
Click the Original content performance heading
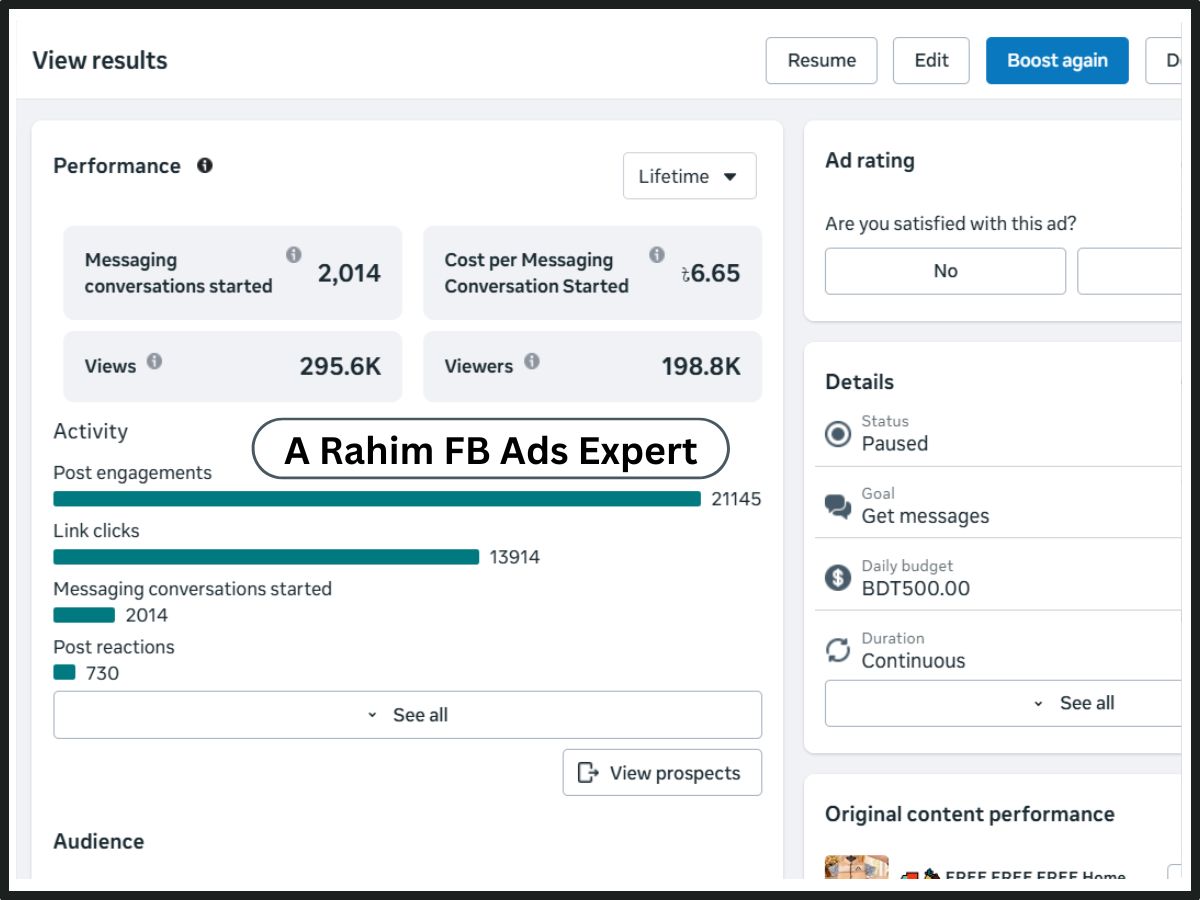click(969, 814)
